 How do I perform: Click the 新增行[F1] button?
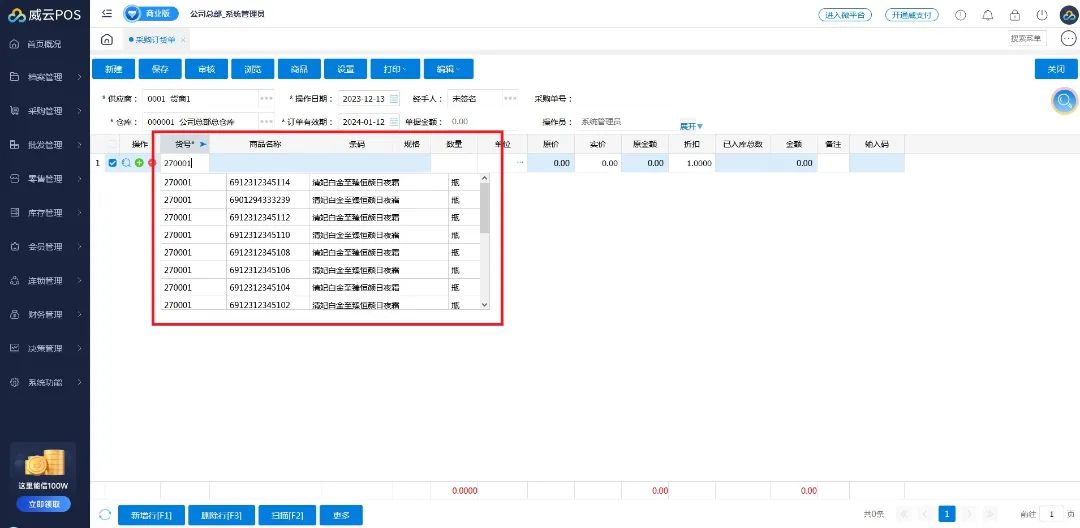tap(151, 515)
